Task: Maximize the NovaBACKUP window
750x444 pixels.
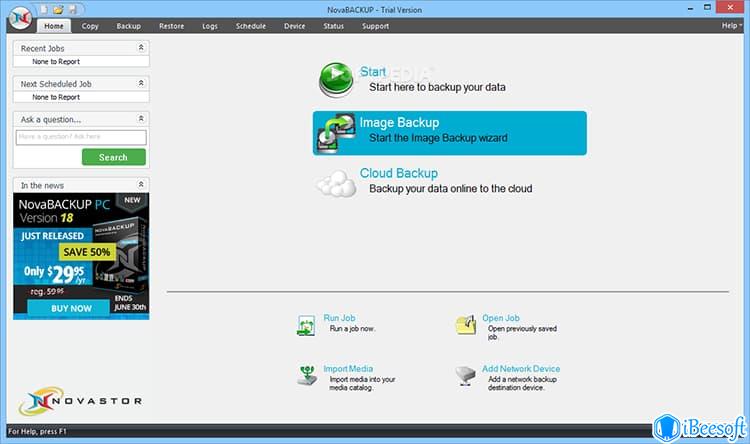Action: click(707, 7)
